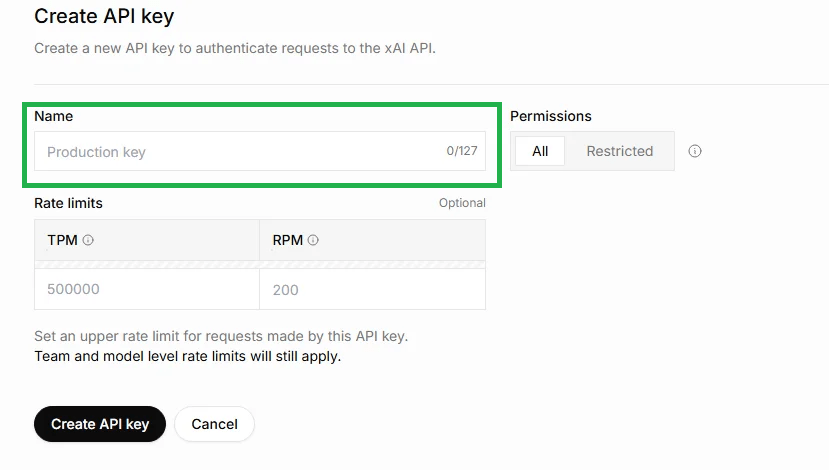Screen dimensions: 829x470
Task: Click the upper rate limit help text
Action: (x=221, y=336)
